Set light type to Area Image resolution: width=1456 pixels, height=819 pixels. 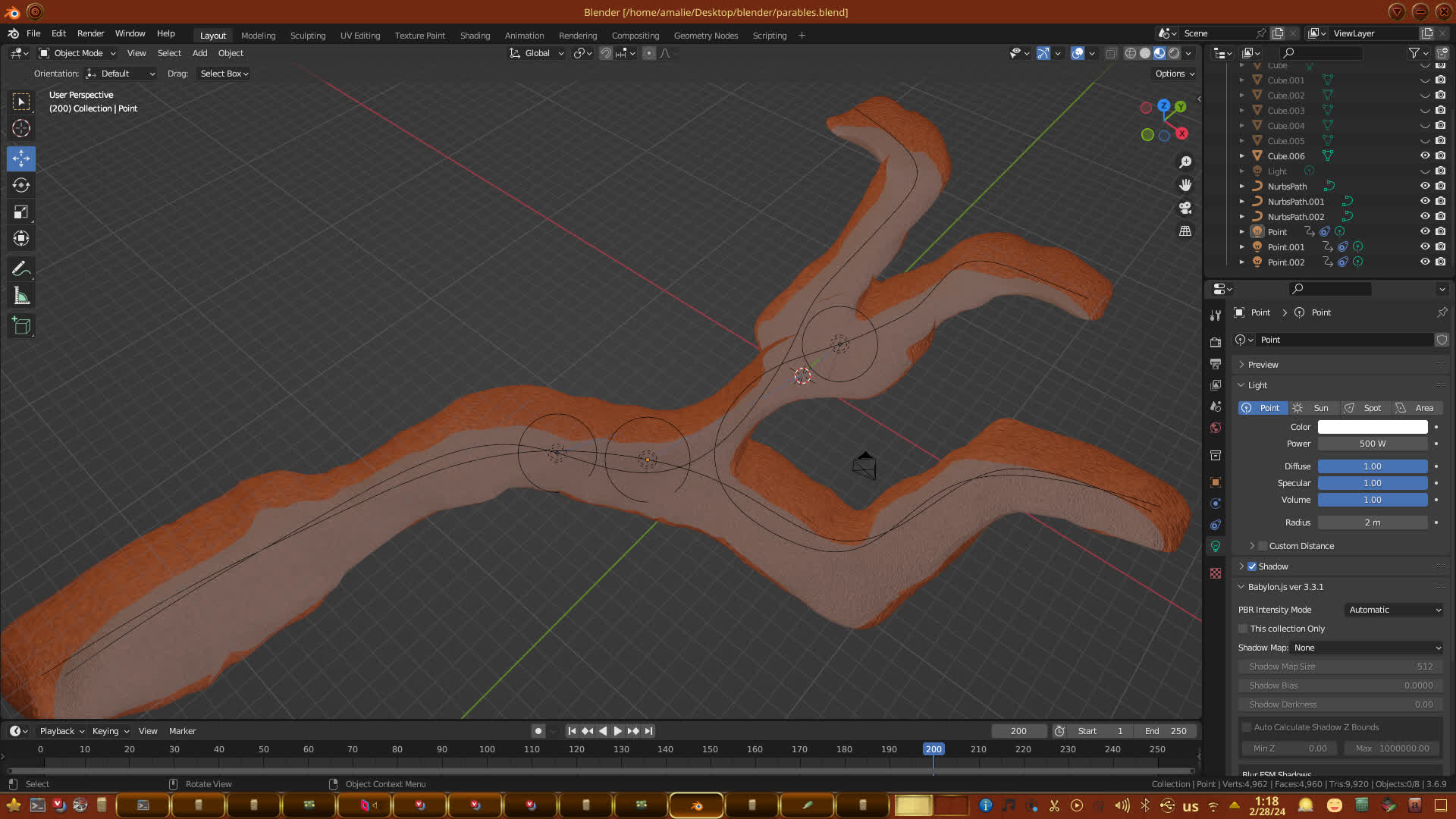1417,408
